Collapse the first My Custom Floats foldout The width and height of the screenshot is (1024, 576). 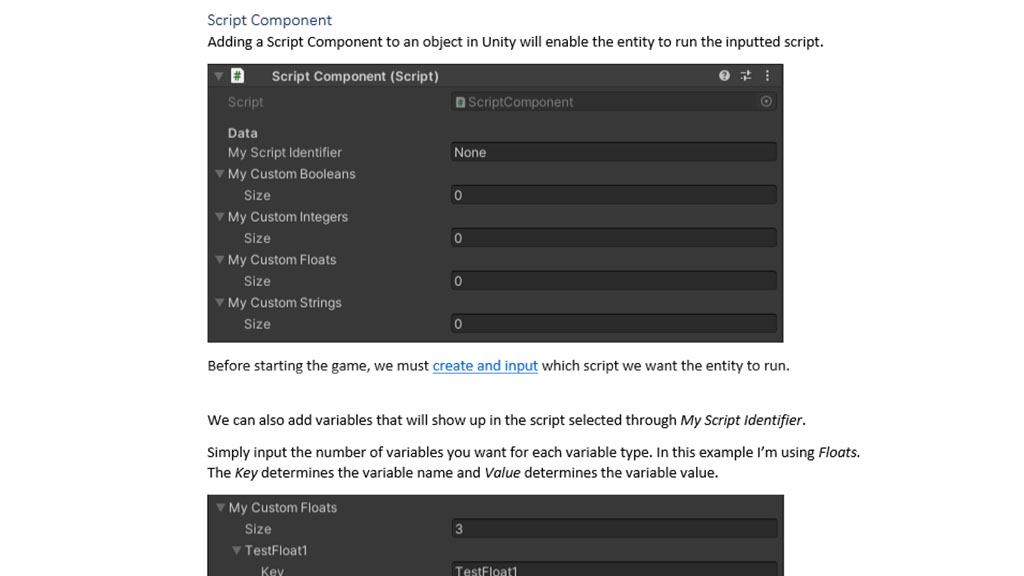pos(220,260)
